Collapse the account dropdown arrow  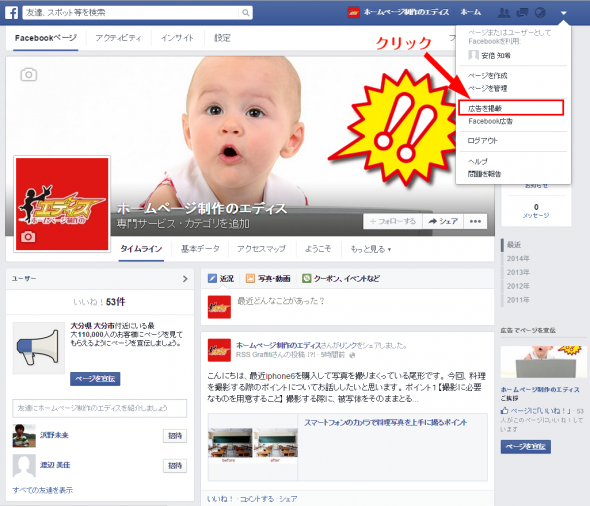[563, 13]
